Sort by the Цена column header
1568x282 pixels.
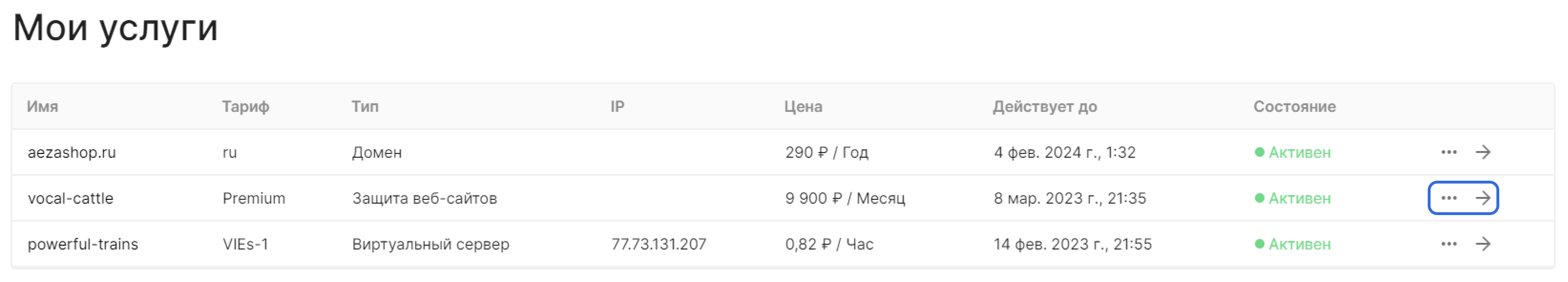(803, 107)
